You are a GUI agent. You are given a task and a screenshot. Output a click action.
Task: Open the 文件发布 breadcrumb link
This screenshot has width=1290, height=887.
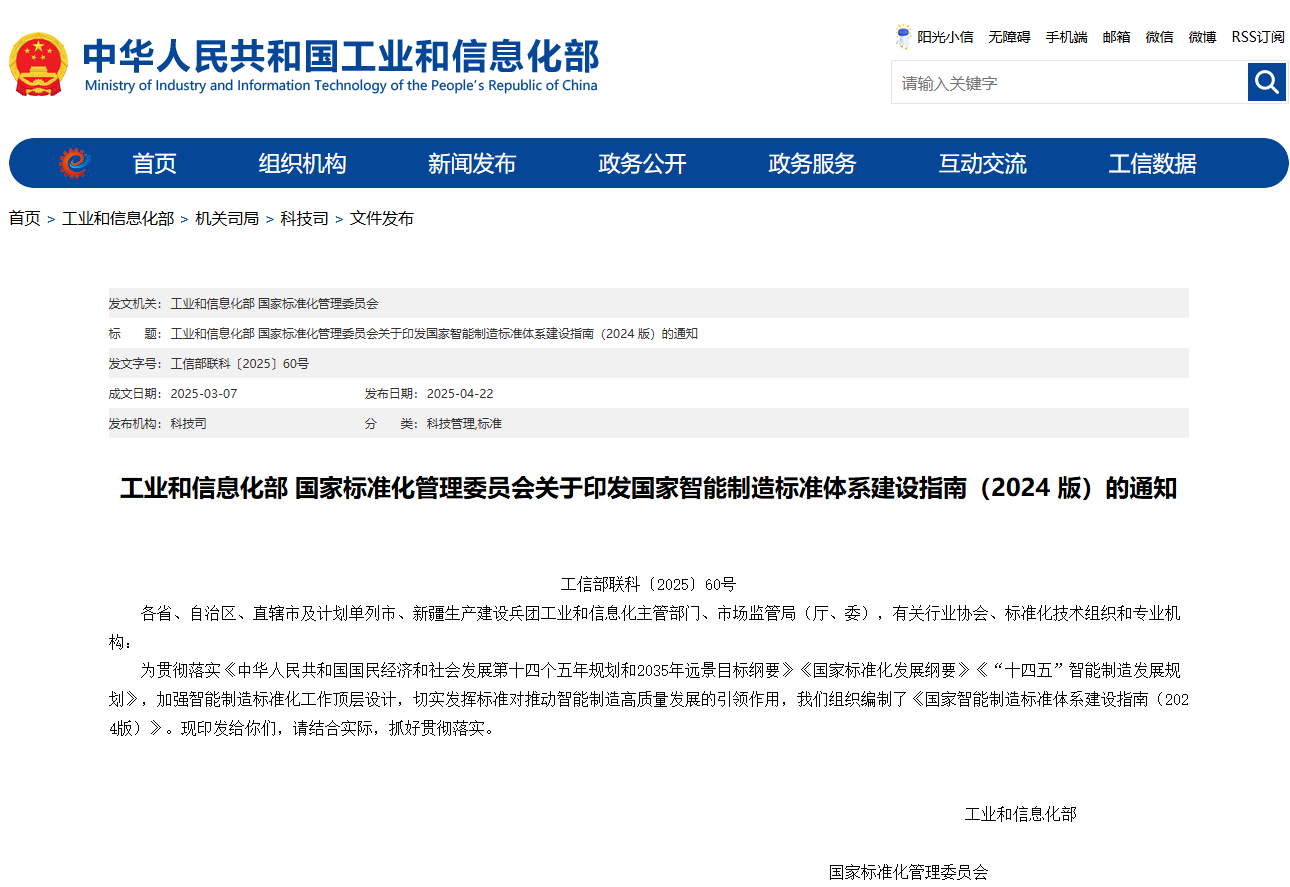(381, 218)
